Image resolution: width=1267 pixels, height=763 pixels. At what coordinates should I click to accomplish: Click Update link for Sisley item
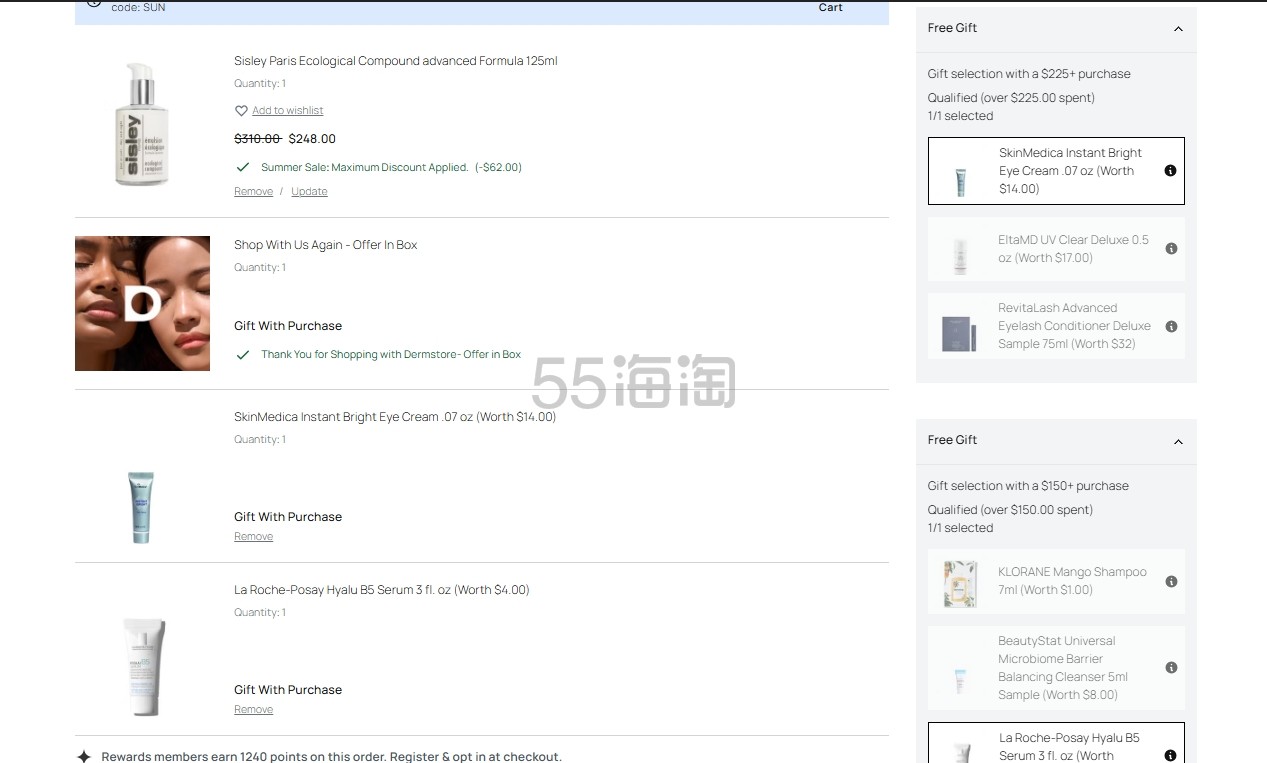tap(309, 192)
